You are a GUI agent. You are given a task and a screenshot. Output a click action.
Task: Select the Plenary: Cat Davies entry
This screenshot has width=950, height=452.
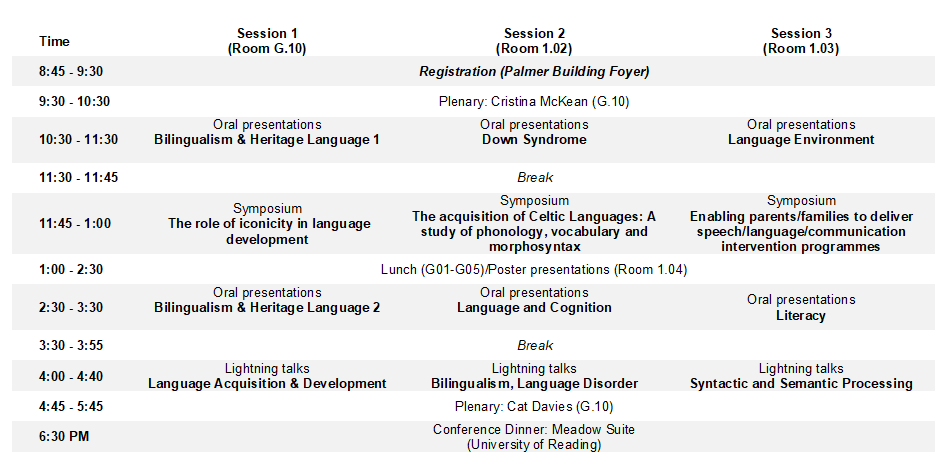tap(534, 406)
